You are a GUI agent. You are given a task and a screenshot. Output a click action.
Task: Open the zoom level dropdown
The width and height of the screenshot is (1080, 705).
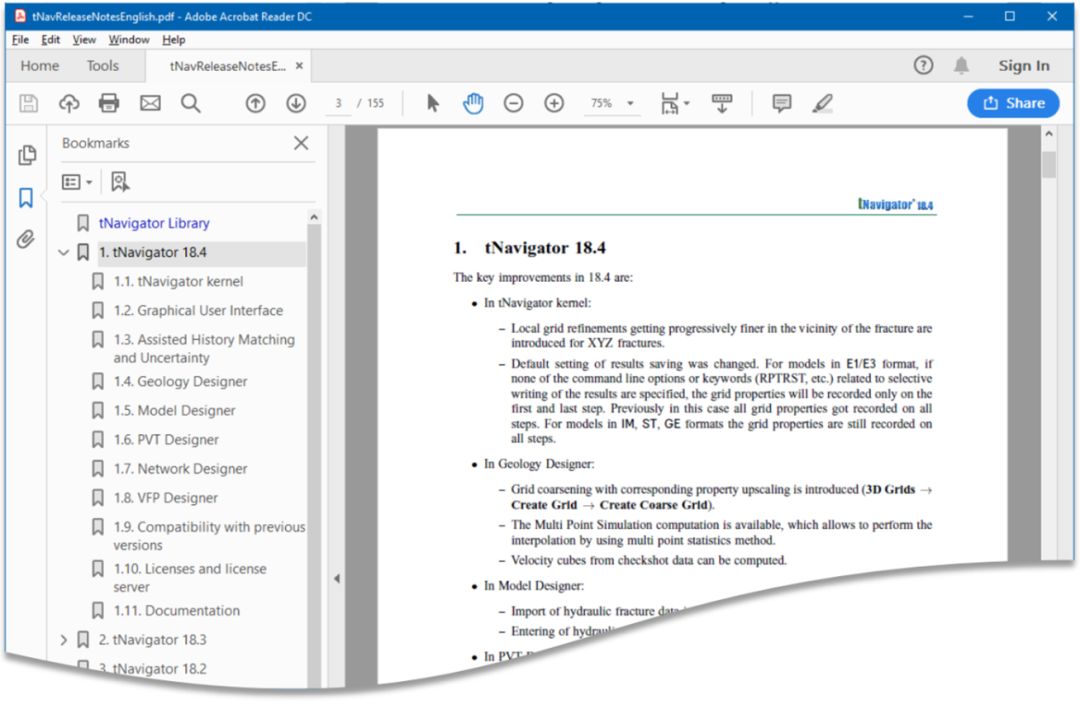pos(630,103)
